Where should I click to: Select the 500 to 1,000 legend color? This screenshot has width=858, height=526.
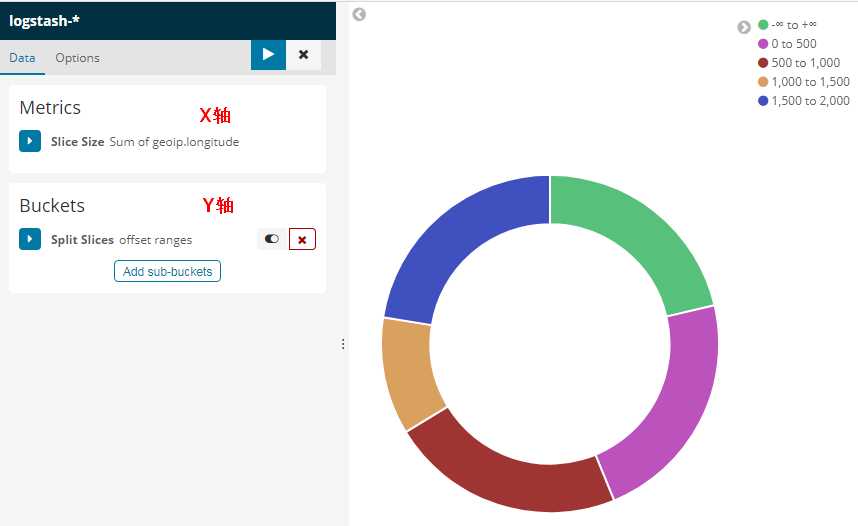tap(763, 63)
